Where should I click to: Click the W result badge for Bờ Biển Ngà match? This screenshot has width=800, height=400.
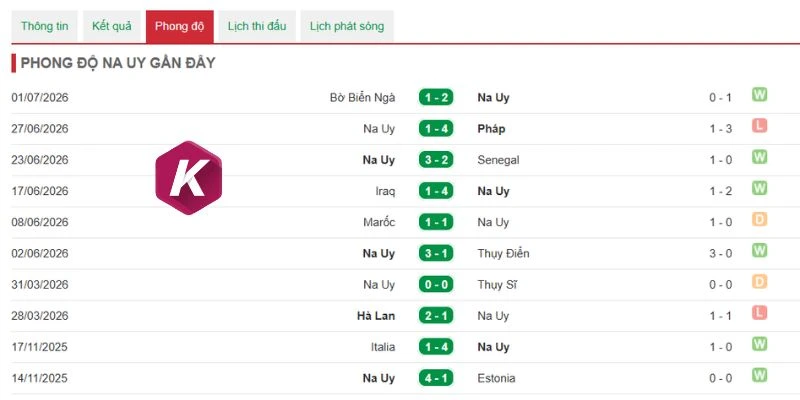(x=759, y=95)
